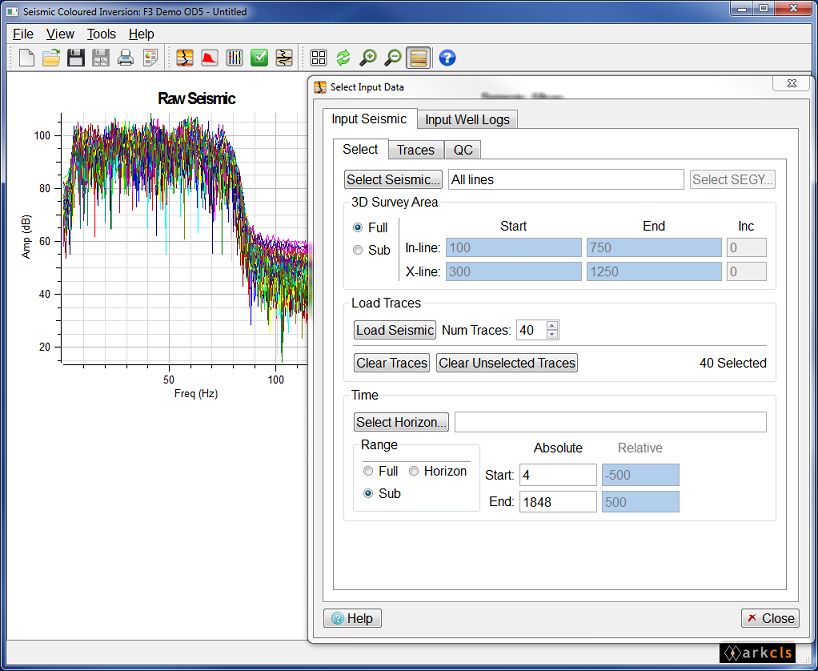The width and height of the screenshot is (818, 671).
Task: Open a session with the folder icon
Action: pos(51,58)
